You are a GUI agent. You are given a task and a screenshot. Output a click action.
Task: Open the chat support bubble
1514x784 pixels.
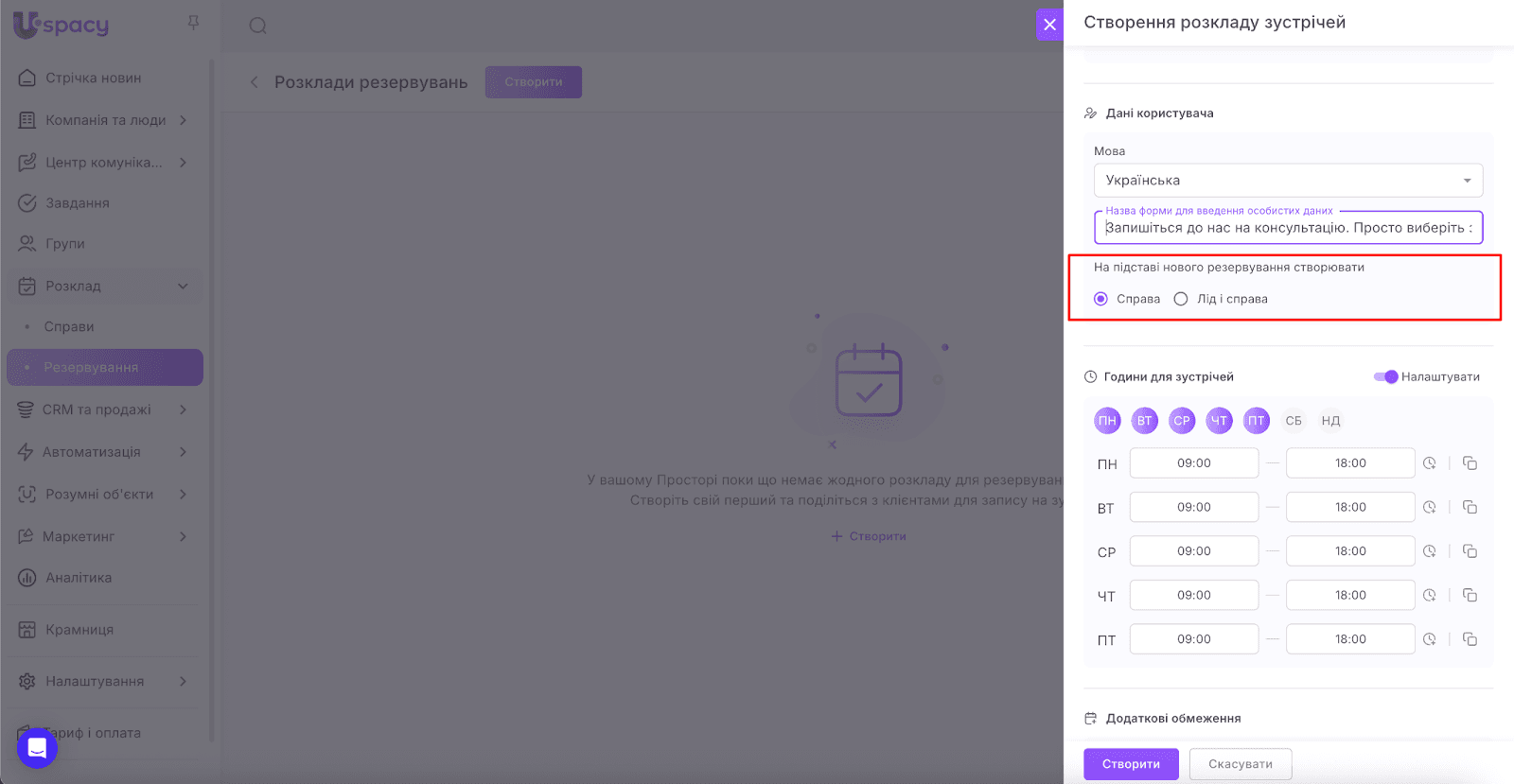37,748
